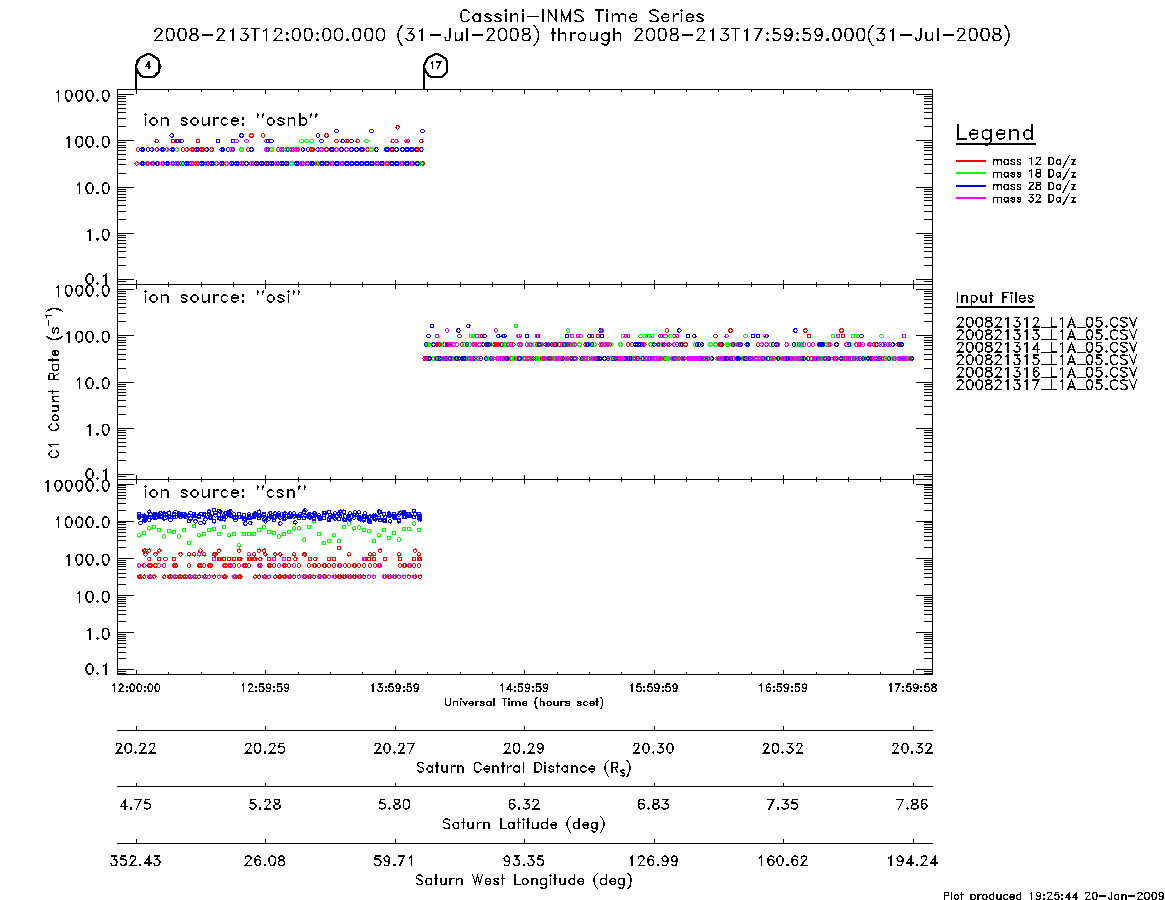
Task: Click the 'Cassini-INMS Time Series' title
Action: tap(582, 16)
